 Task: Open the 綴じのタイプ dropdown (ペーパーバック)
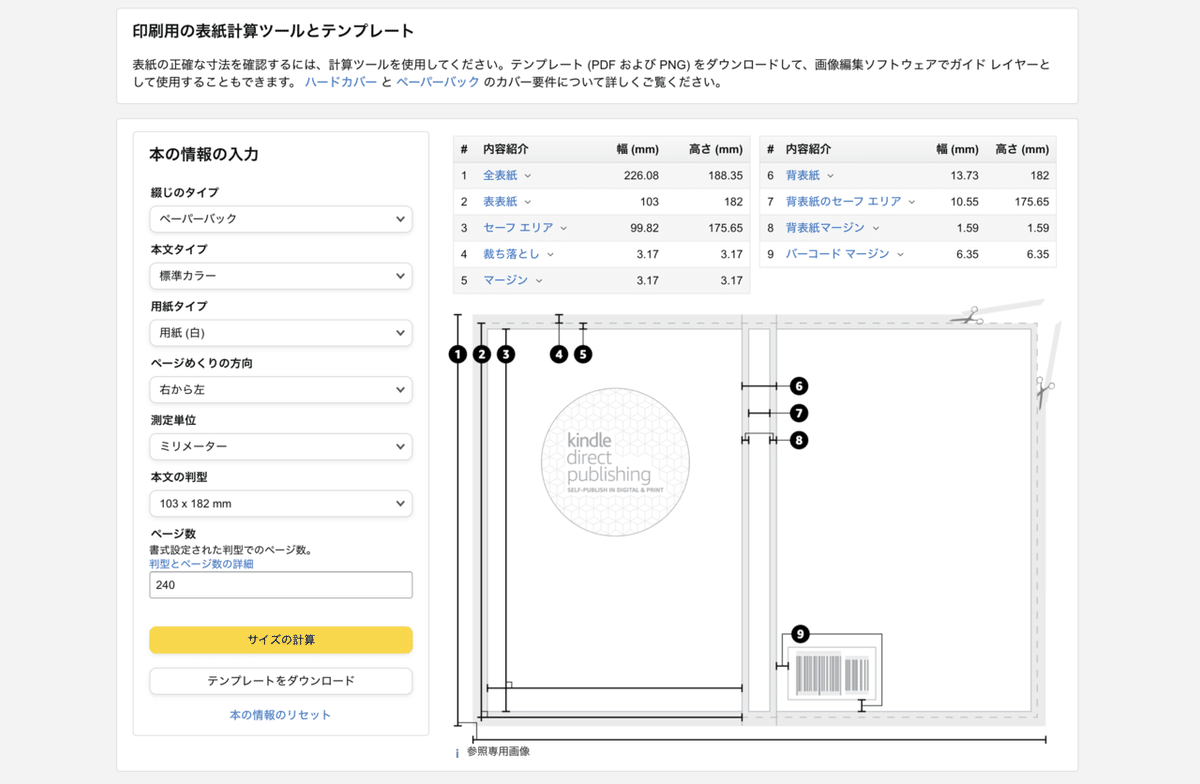[281, 219]
